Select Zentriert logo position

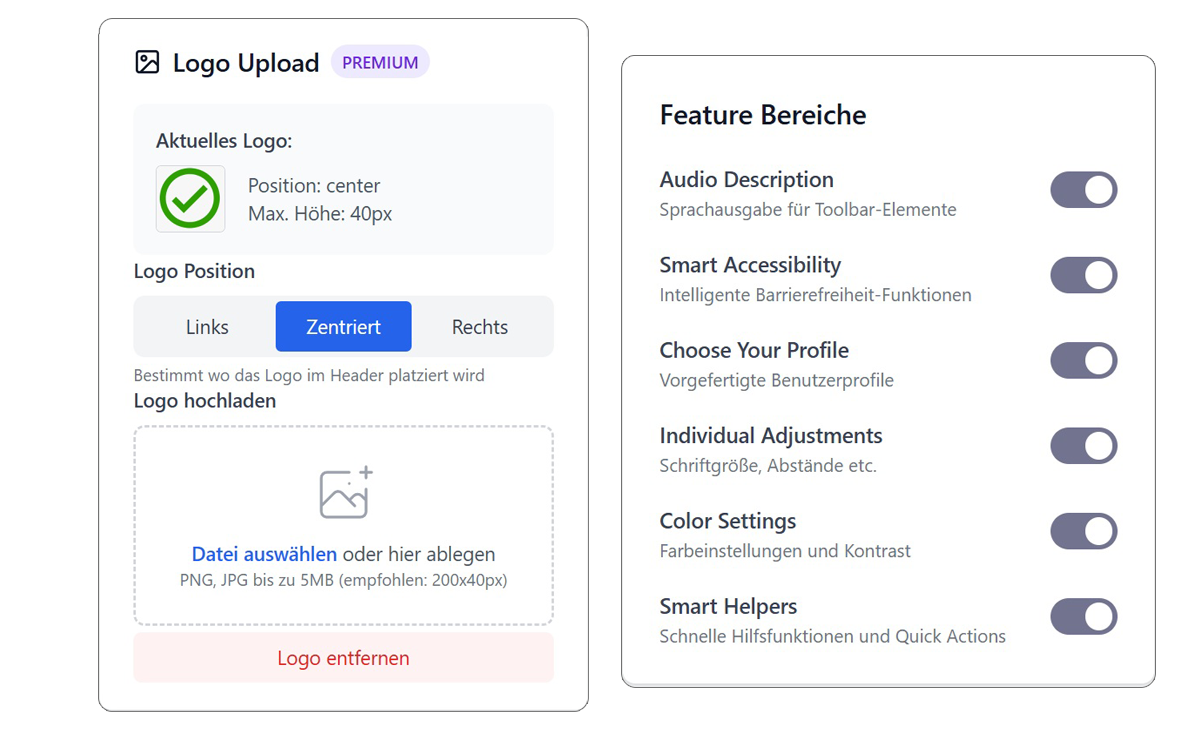click(343, 327)
